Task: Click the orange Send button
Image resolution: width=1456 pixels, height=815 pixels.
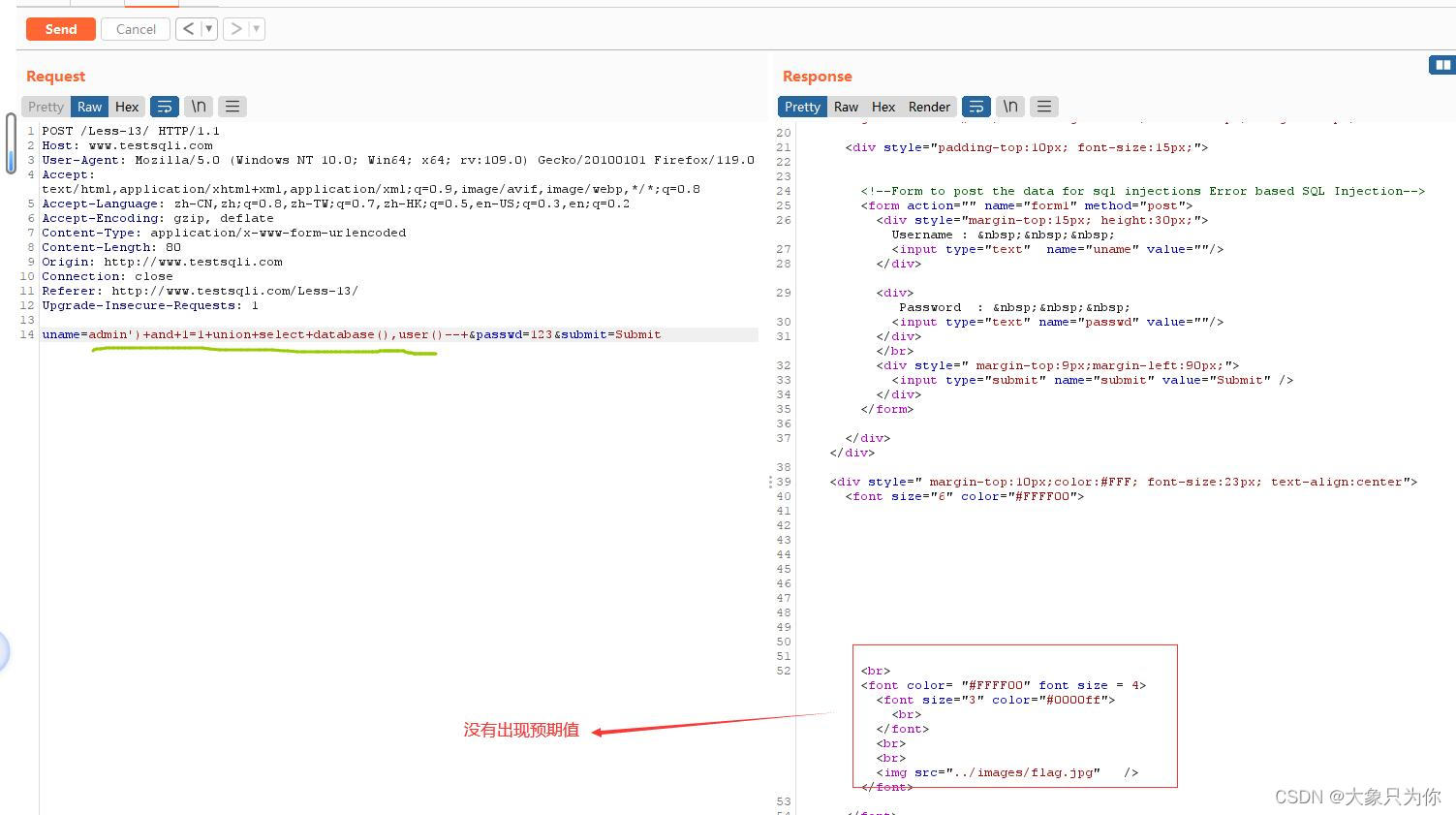Action: (61, 29)
